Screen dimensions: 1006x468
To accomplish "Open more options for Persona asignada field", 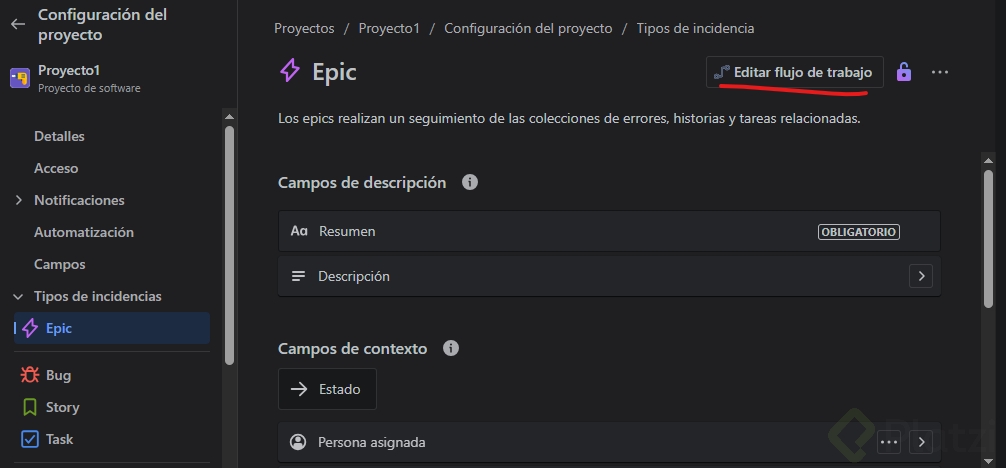I will pyautogui.click(x=889, y=441).
